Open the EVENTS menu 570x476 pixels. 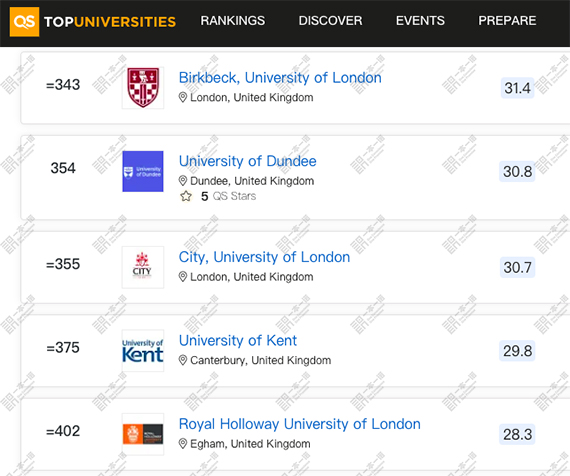click(420, 21)
